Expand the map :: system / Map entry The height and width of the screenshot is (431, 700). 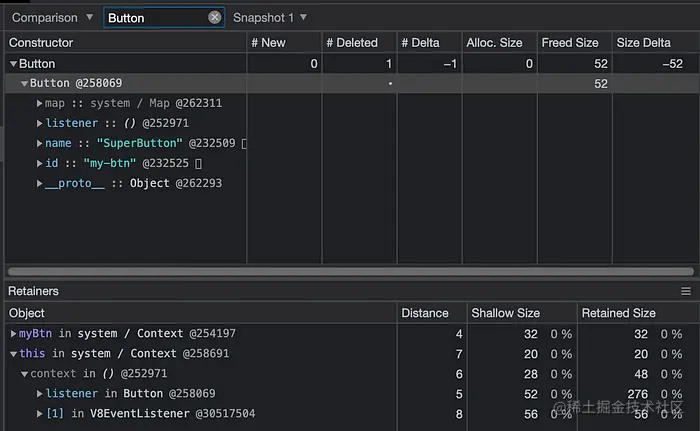[x=39, y=104]
